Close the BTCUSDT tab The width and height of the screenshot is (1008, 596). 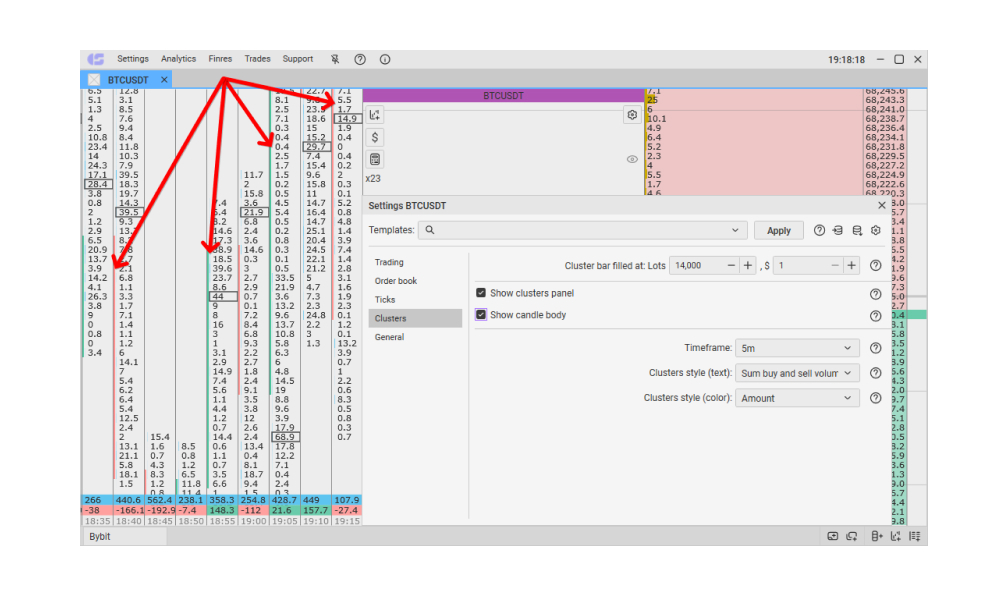point(164,80)
